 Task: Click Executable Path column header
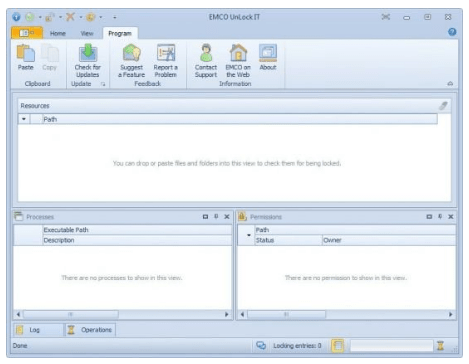[x=137, y=230]
